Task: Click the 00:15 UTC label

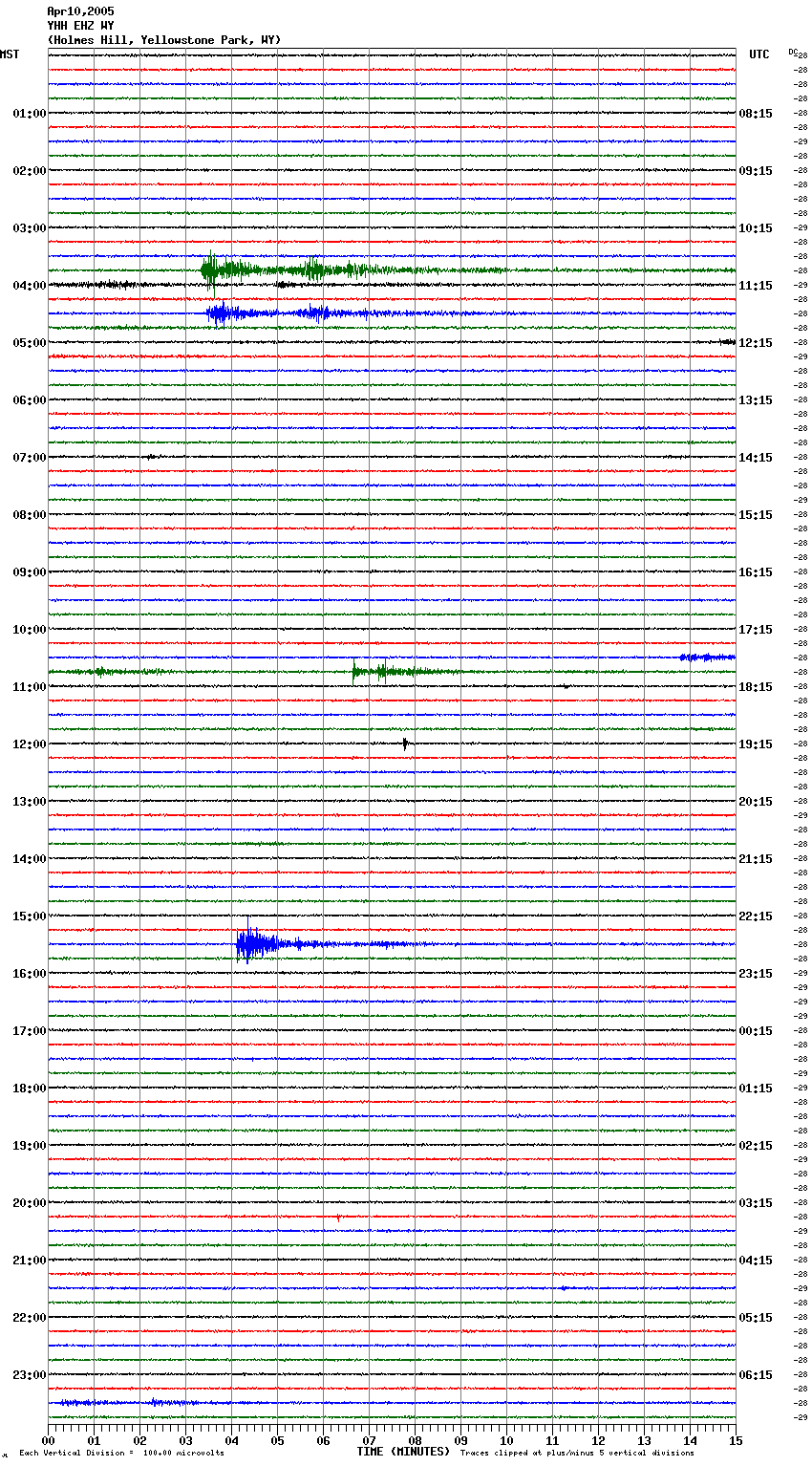Action: 756,1031
